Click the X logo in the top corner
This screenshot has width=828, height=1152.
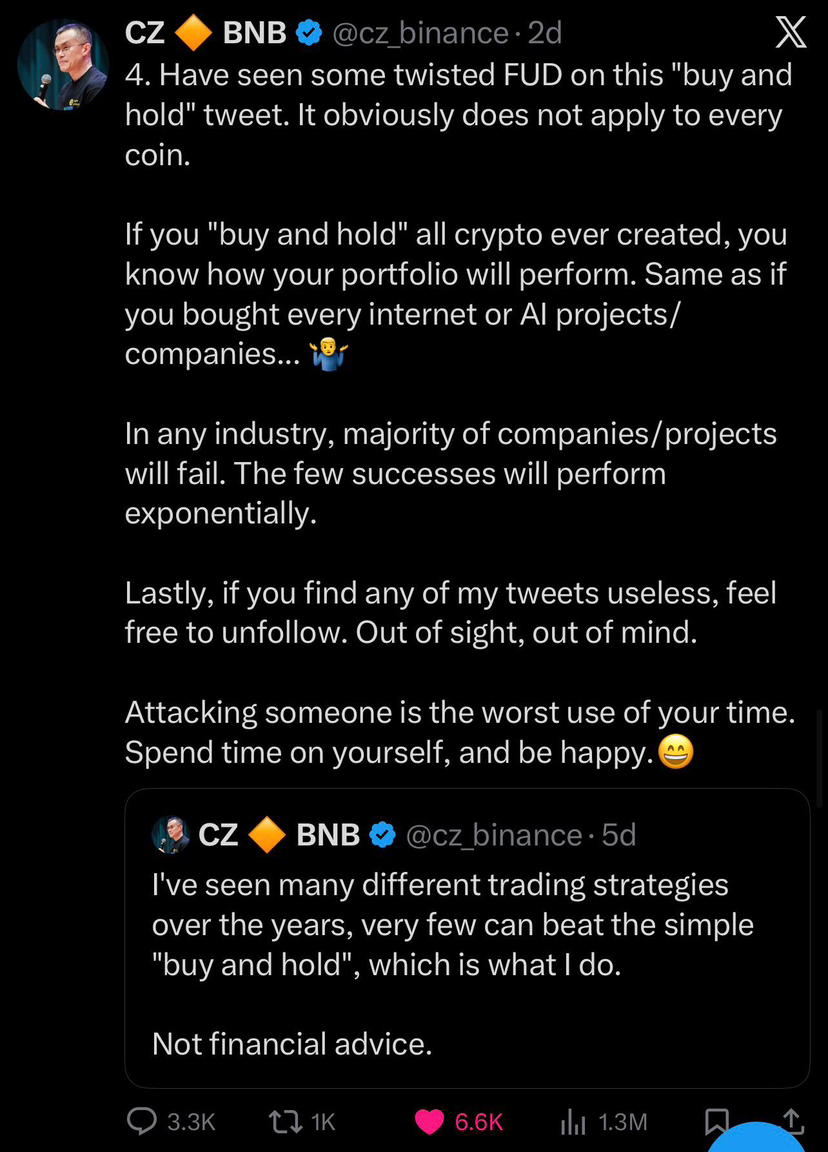[790, 34]
